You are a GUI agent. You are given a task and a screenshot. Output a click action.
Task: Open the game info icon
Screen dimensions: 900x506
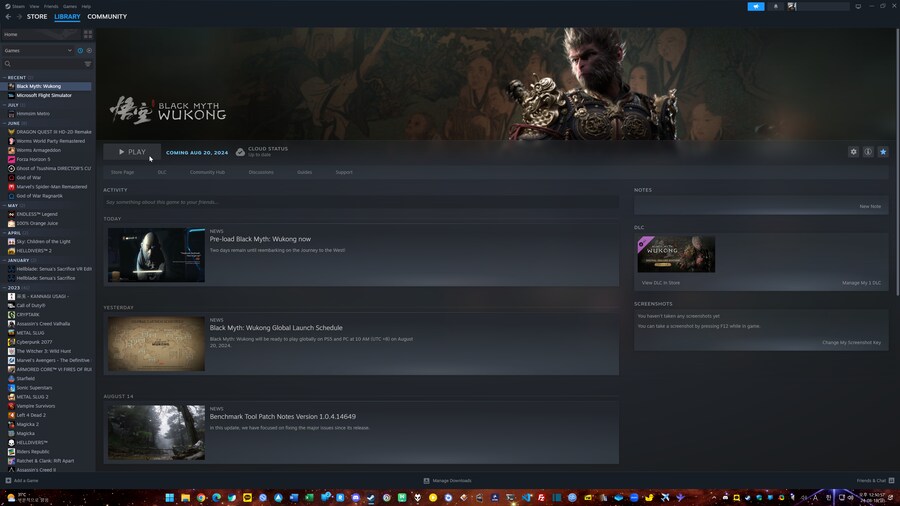tap(868, 152)
